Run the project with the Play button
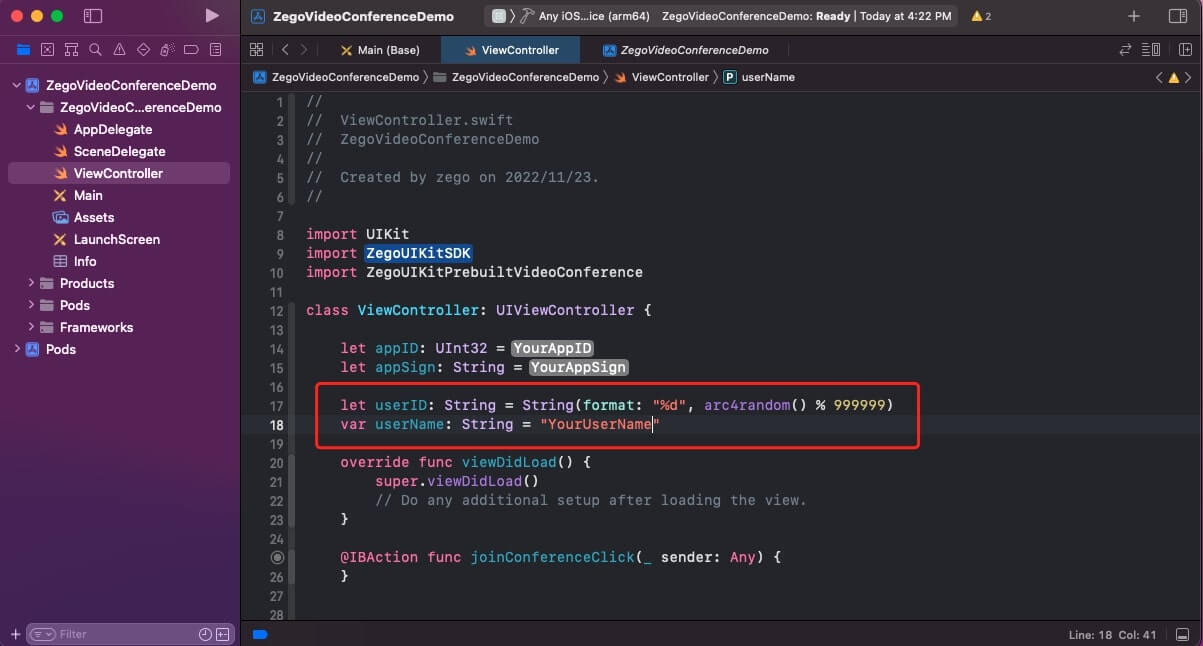This screenshot has height=646, width=1203. pos(211,16)
